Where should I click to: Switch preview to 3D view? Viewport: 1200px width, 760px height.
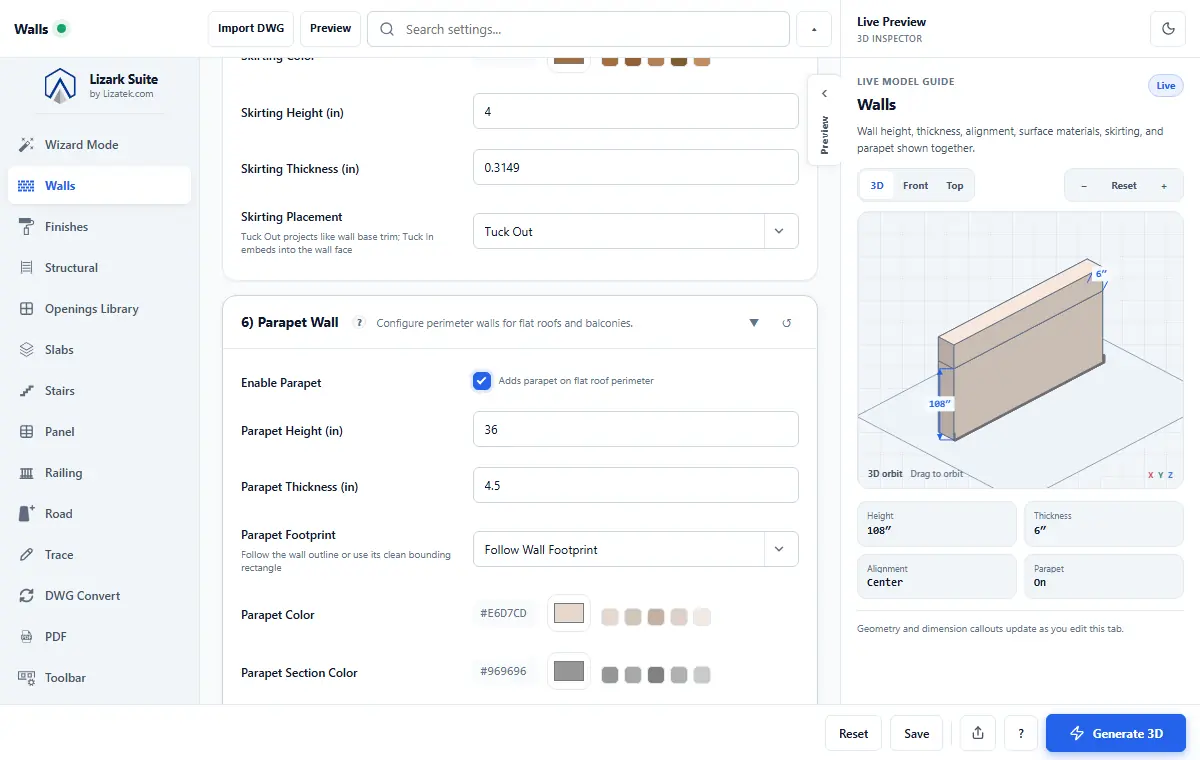coord(877,186)
